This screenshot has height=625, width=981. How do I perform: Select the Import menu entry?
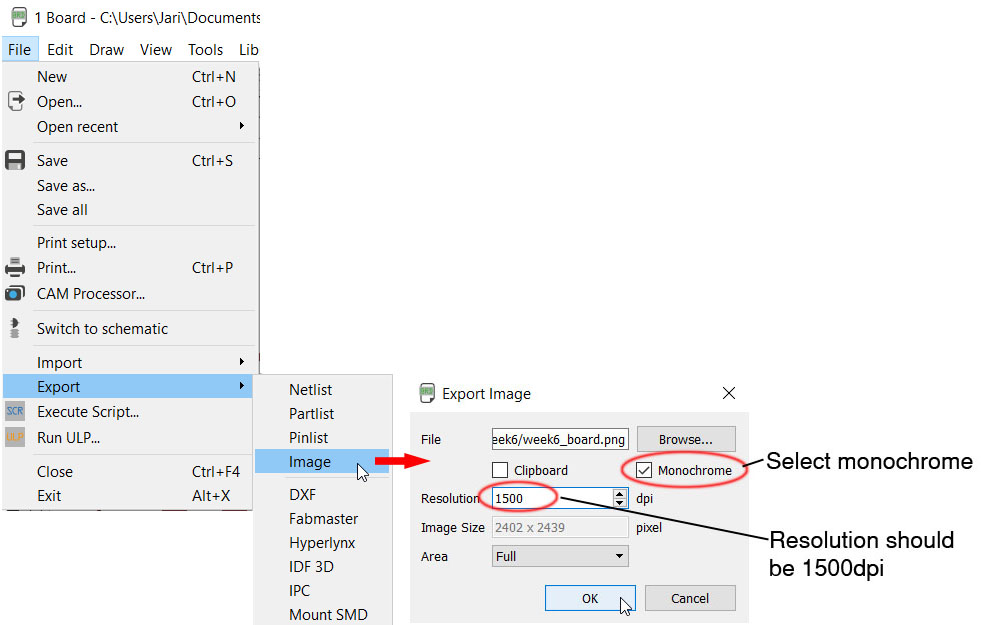pos(128,362)
